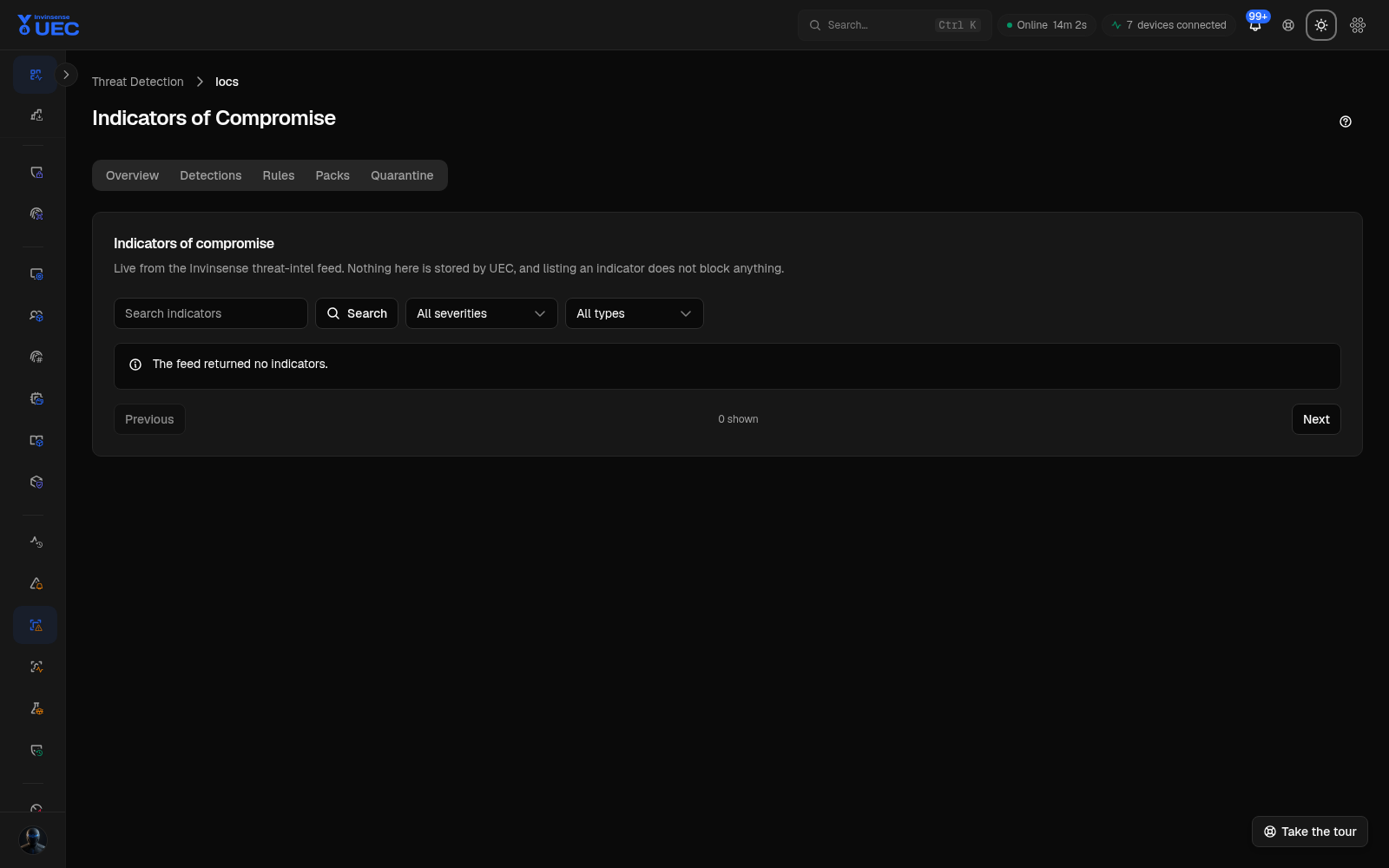Open notifications bell with 99+ badge
The image size is (1389, 868).
(x=1255, y=25)
